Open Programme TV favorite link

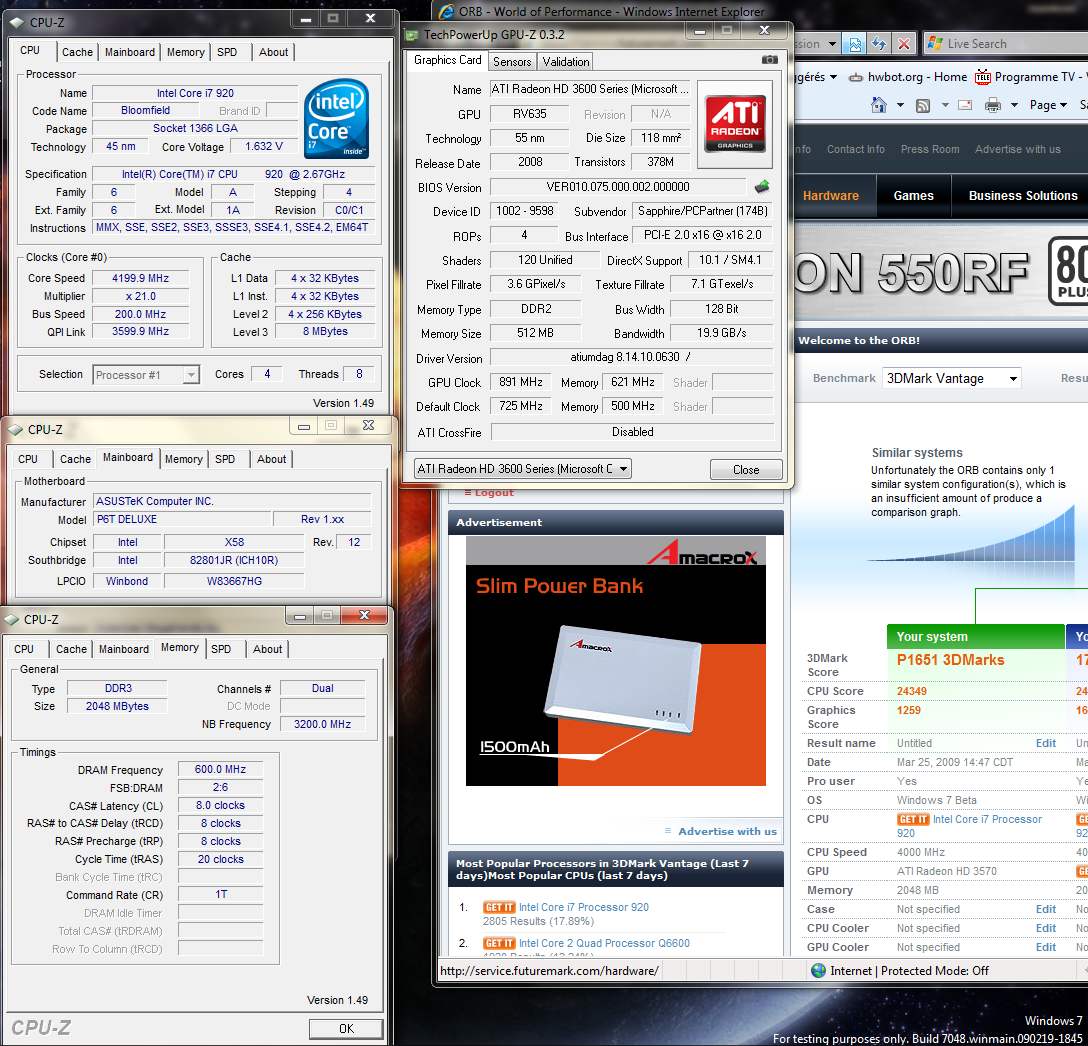[1035, 77]
